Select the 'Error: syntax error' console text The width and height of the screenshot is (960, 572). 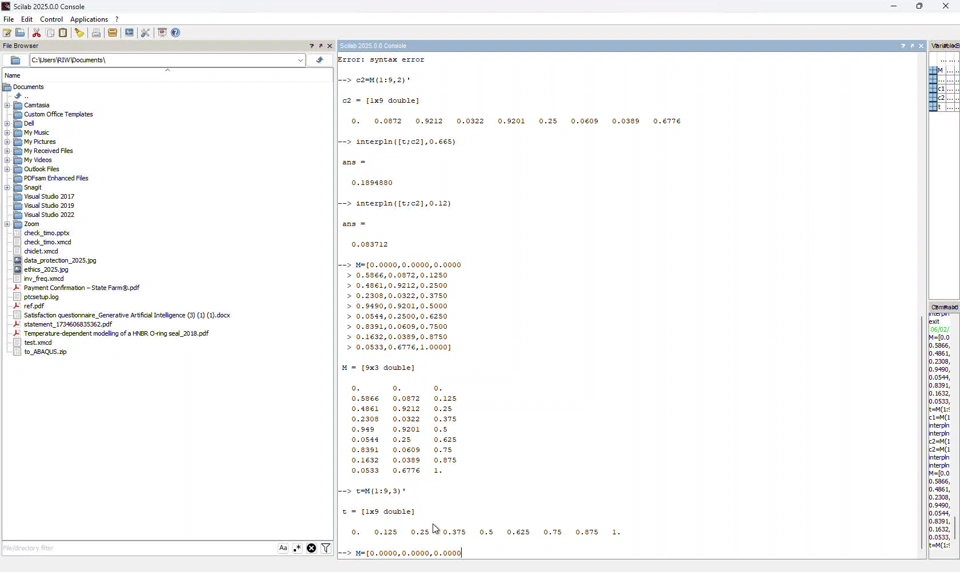[x=381, y=60]
